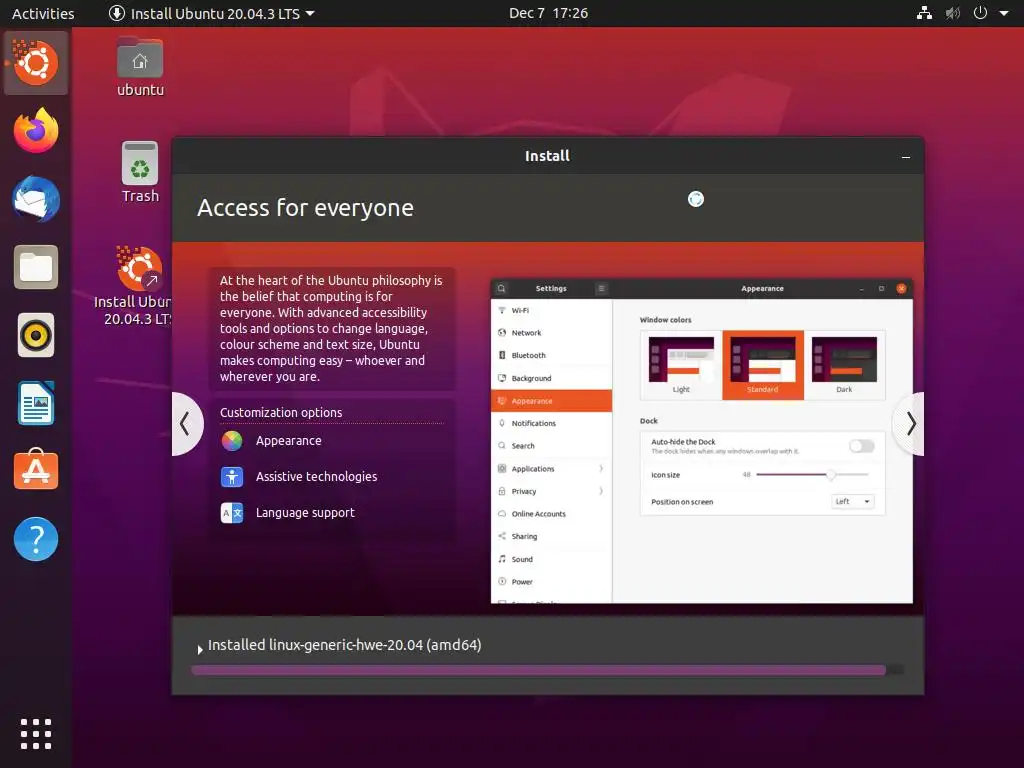Minimize the Install window
Screen dimensions: 1024x768
pos(906,157)
